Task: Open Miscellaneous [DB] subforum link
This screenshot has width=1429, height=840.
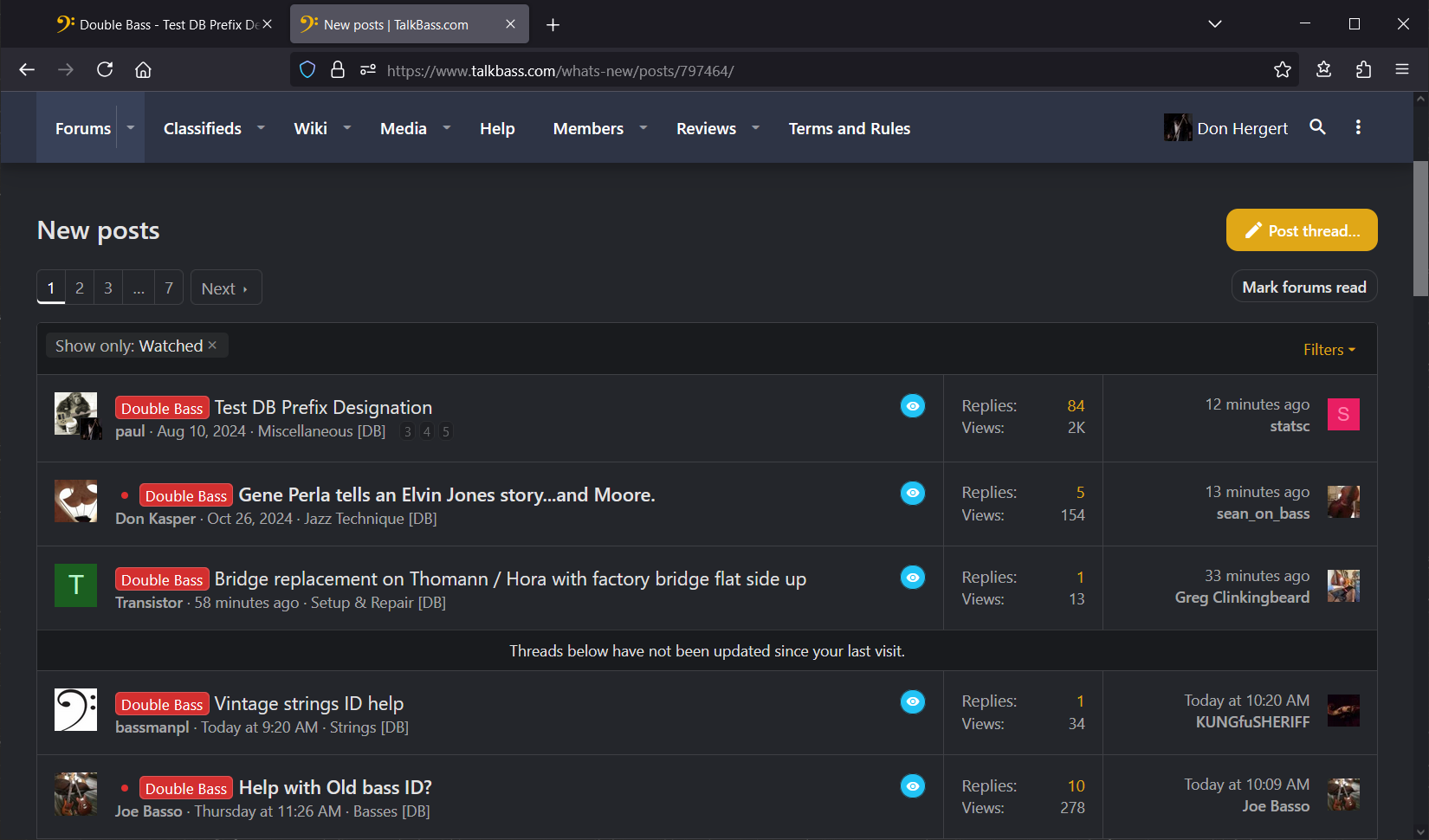Action: (321, 431)
